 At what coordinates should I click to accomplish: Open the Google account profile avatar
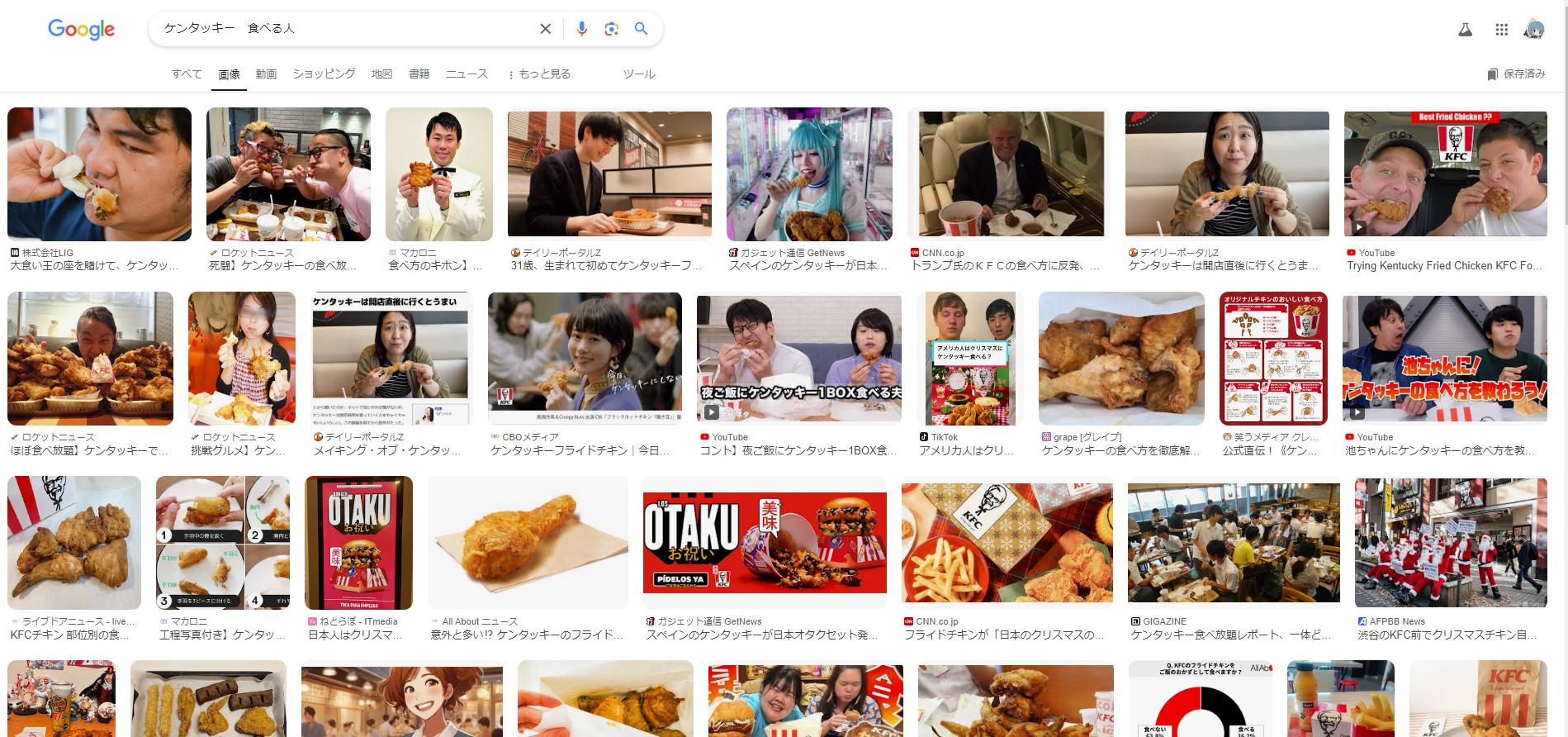click(1533, 30)
